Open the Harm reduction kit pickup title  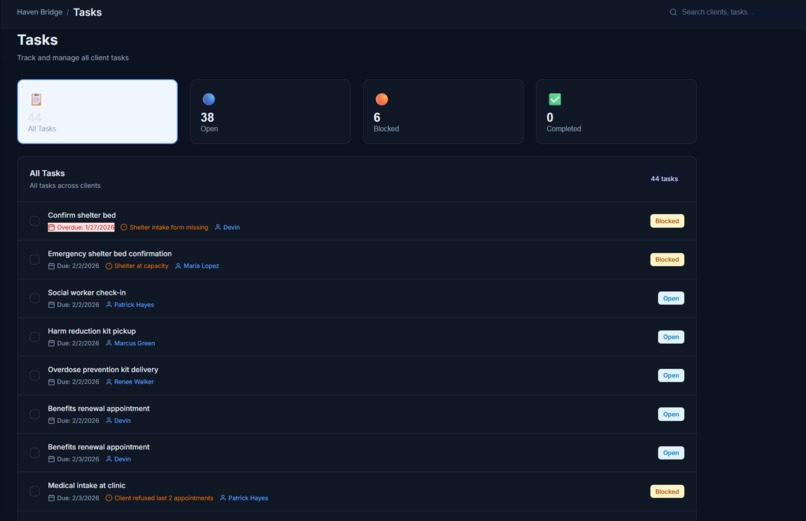[x=91, y=331]
